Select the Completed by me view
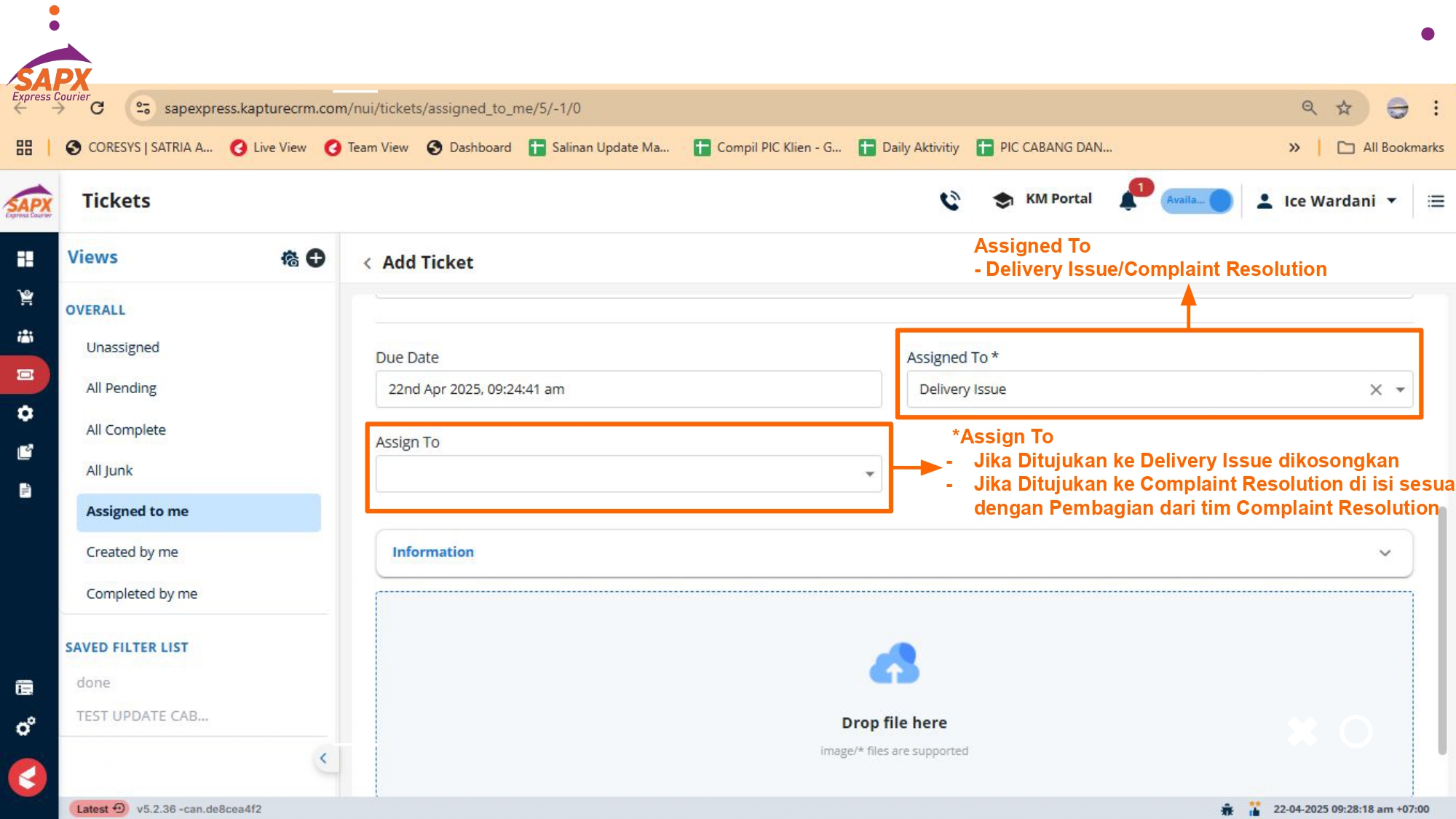This screenshot has height=819, width=1456. 141,593
